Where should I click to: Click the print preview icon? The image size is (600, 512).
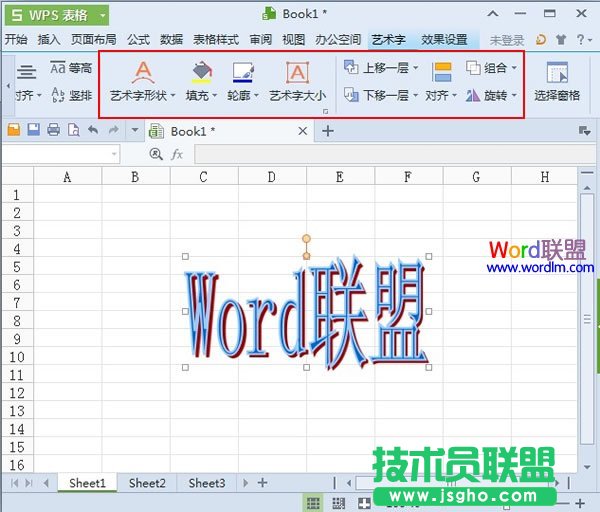tap(73, 130)
